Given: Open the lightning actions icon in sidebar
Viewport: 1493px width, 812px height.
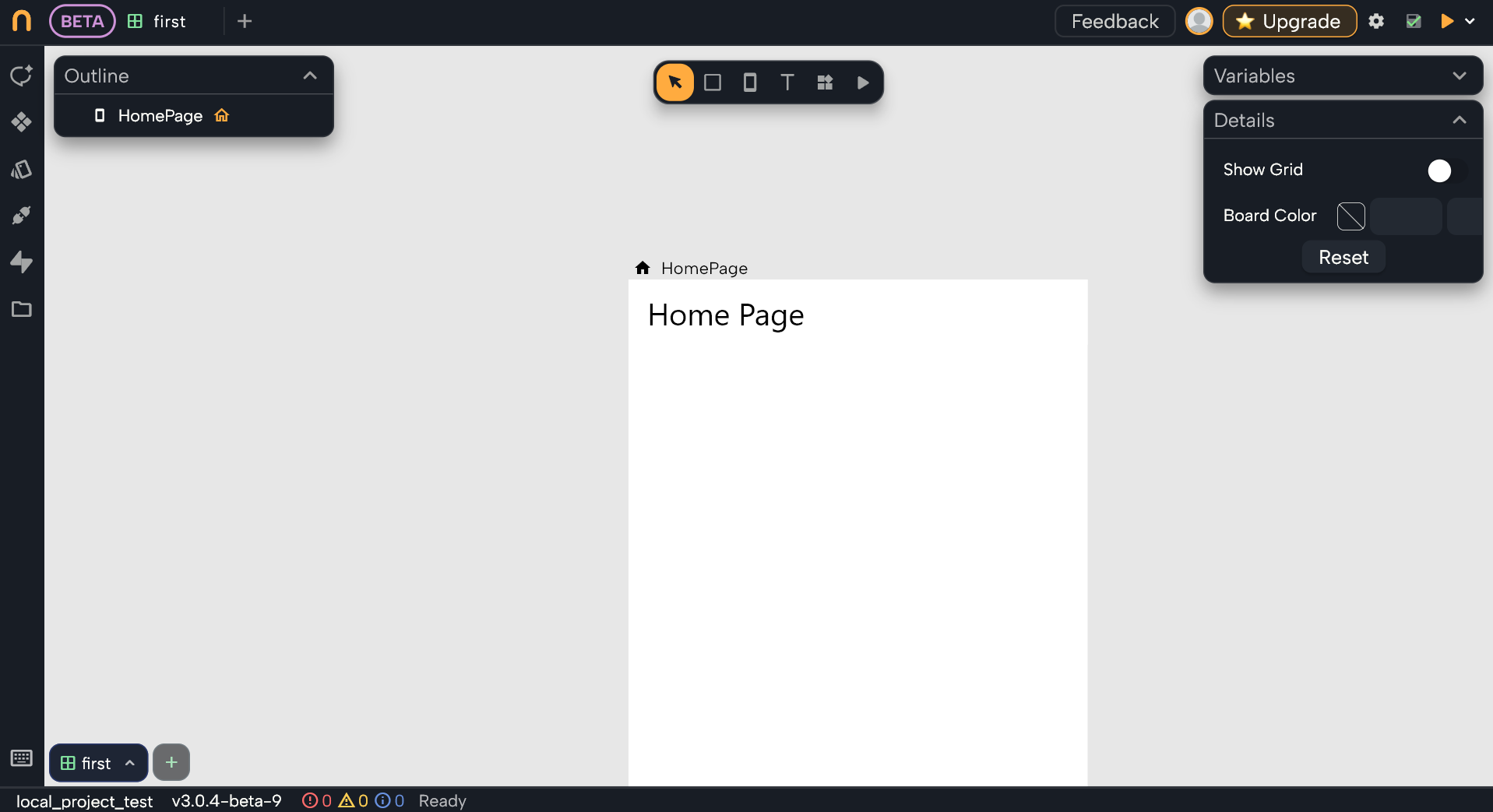Looking at the screenshot, I should pyautogui.click(x=22, y=262).
